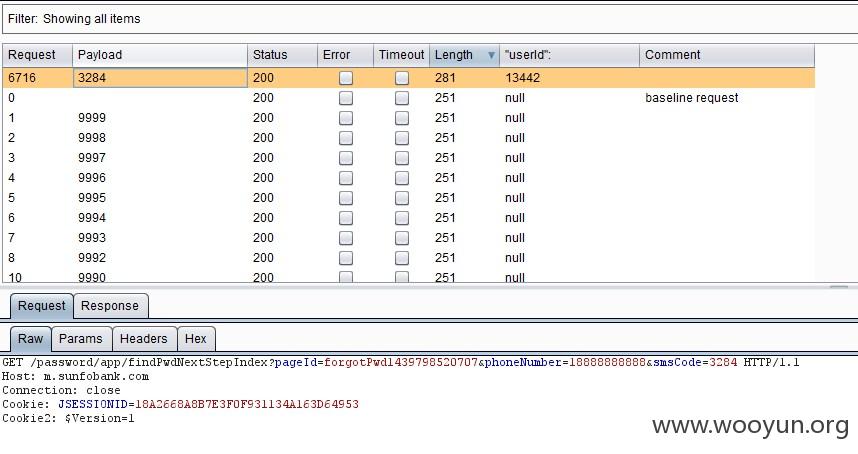Toggle Error checkbox for payload 9999
This screenshot has height=454, width=858.
pyautogui.click(x=346, y=118)
